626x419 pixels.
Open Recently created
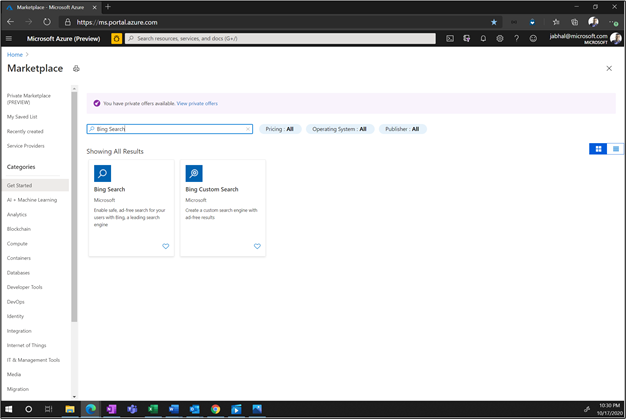25,131
